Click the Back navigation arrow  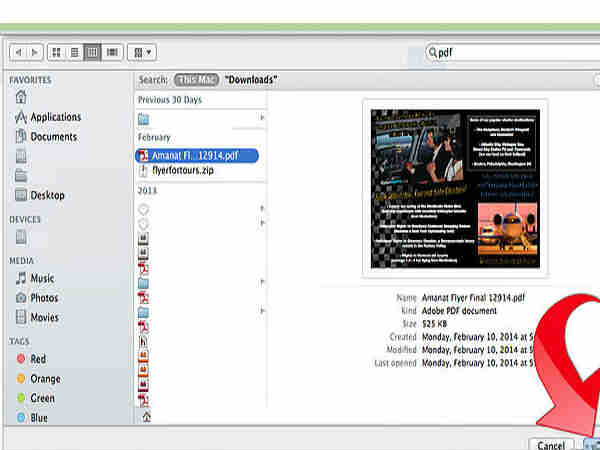tap(18, 51)
